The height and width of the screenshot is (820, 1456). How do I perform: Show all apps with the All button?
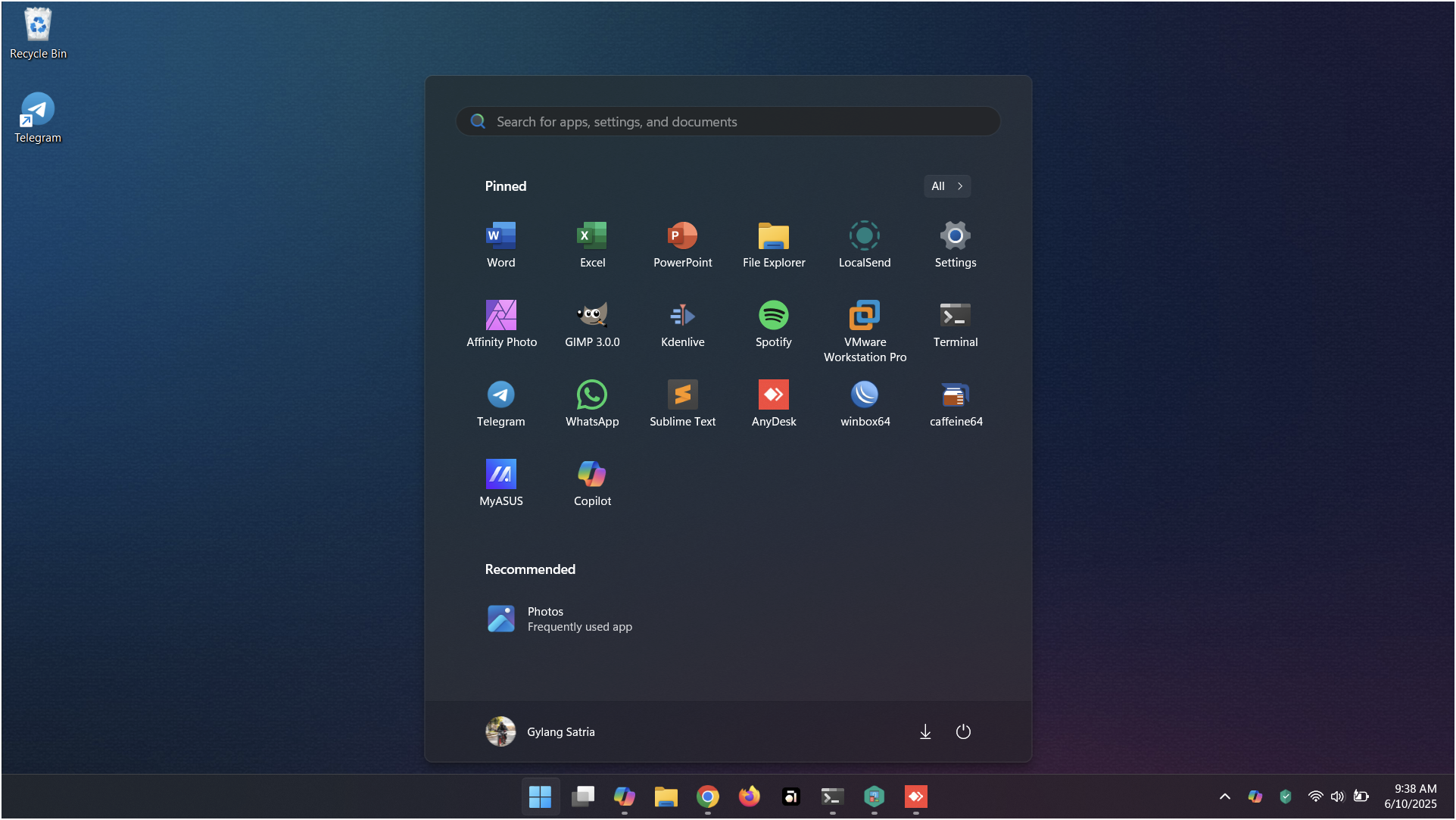(947, 186)
